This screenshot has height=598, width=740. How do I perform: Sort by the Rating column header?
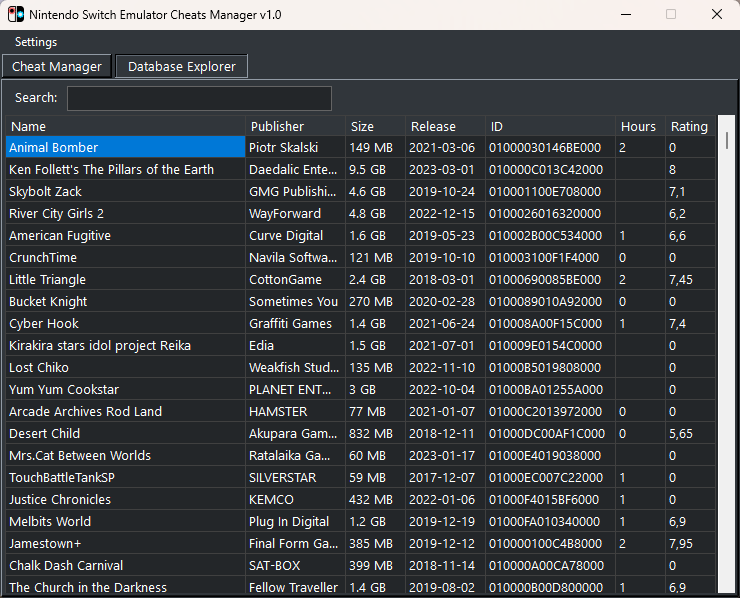(x=690, y=126)
